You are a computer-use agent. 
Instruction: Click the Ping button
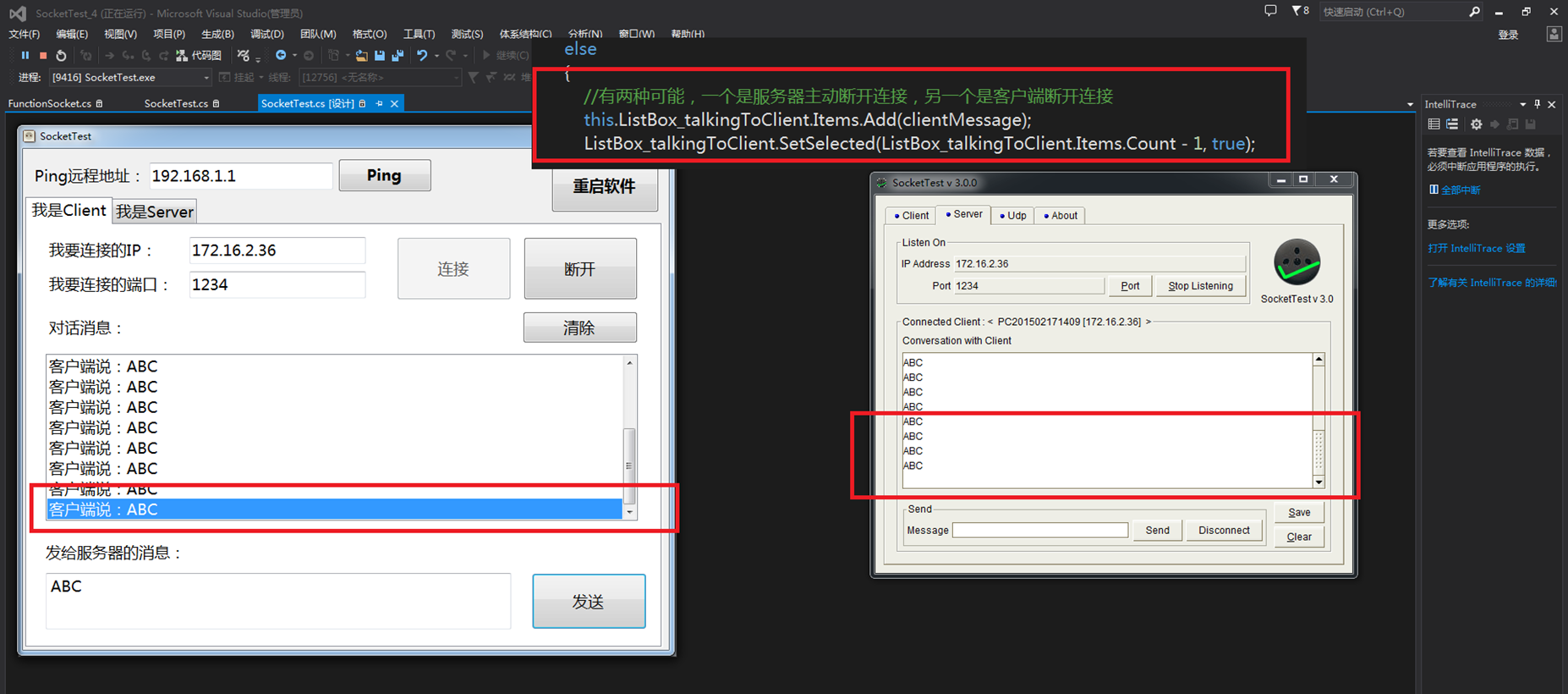click(385, 175)
